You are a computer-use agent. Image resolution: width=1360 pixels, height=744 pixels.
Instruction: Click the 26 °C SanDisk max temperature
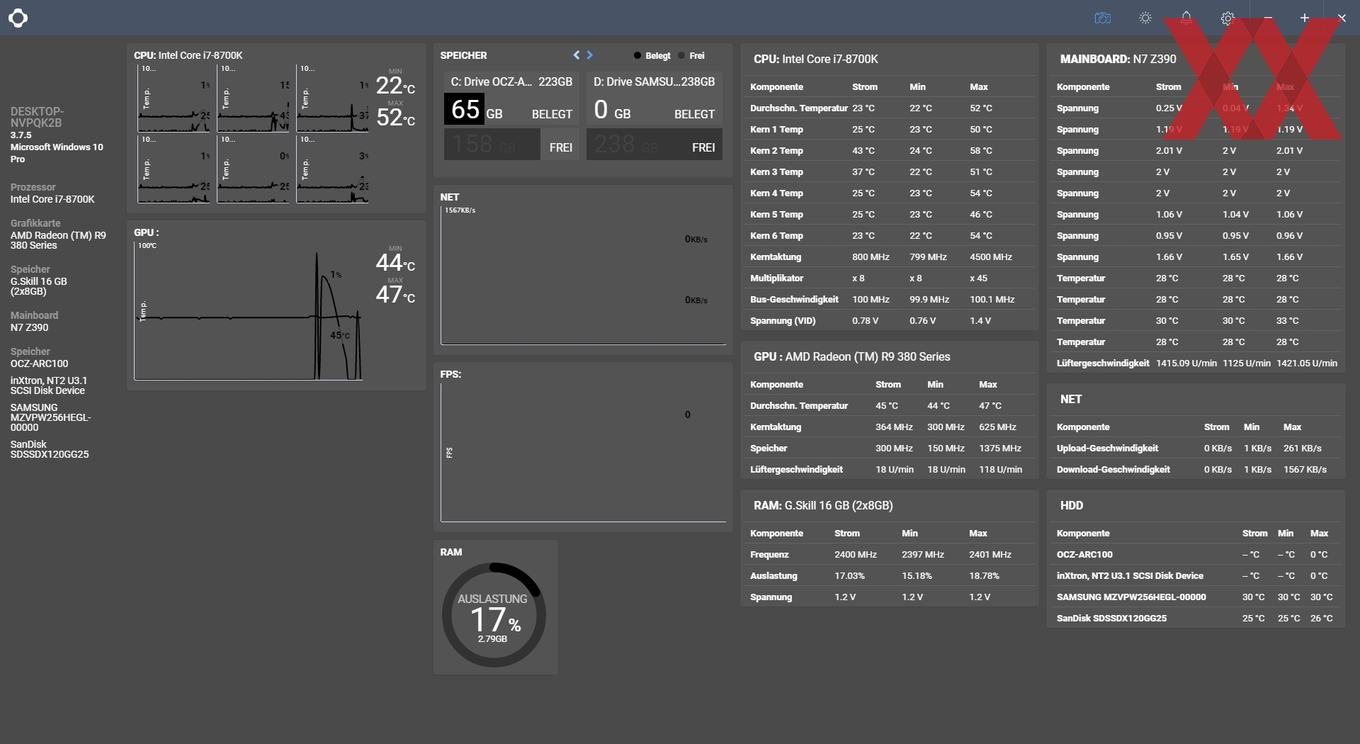(1321, 618)
